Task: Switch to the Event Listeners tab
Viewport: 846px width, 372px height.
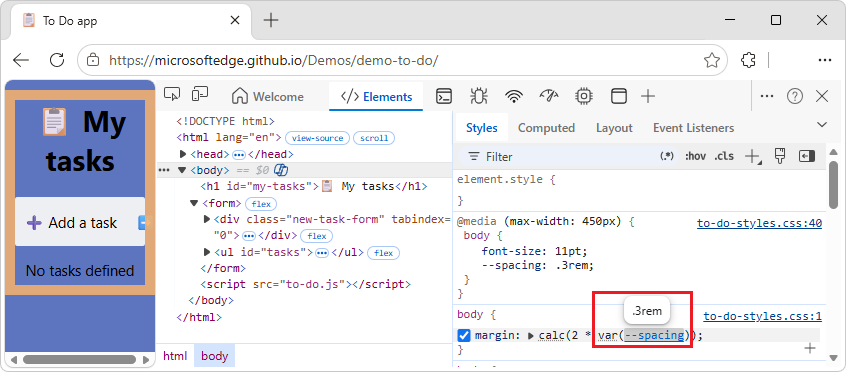Action: [x=693, y=128]
